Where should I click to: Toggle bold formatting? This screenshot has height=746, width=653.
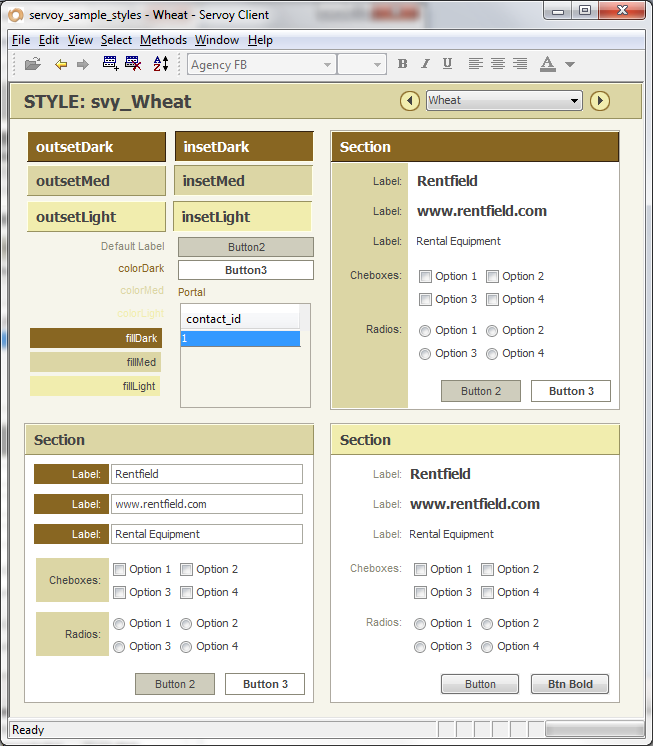point(402,64)
